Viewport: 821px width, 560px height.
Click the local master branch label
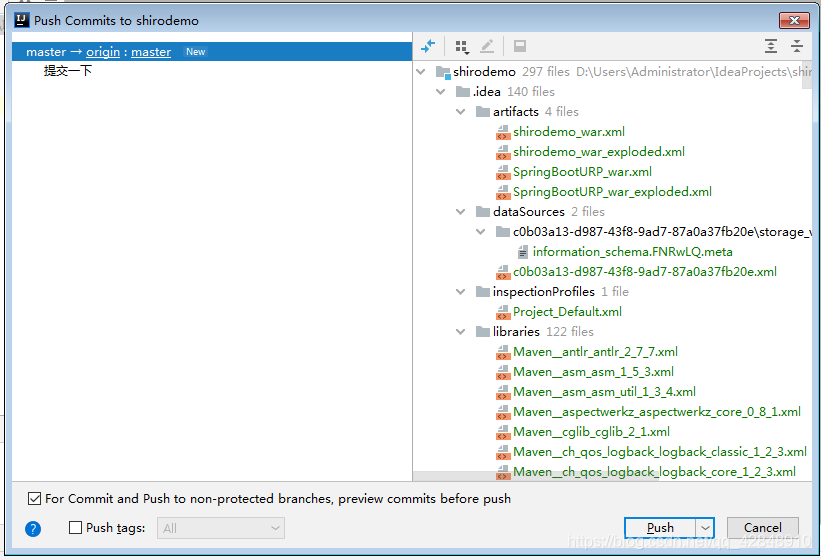tap(46, 52)
